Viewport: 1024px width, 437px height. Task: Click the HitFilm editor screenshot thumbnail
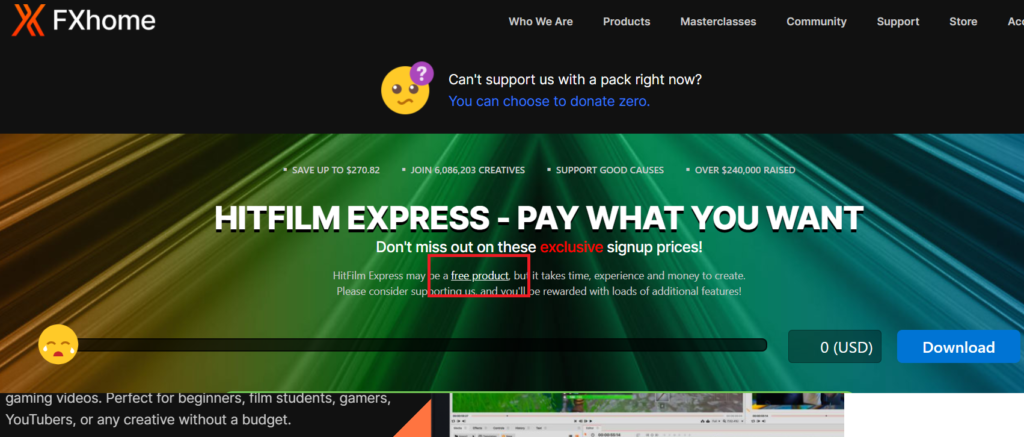tap(647, 415)
